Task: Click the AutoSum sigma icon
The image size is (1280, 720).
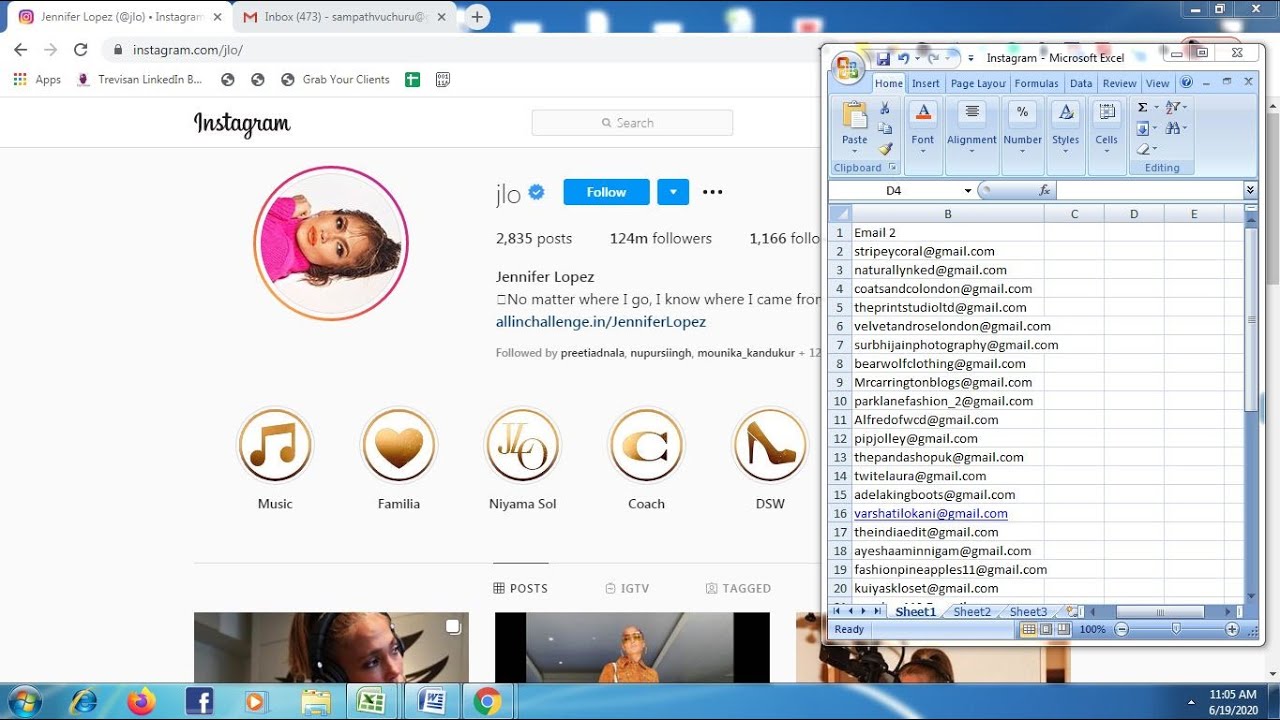Action: [1143, 107]
